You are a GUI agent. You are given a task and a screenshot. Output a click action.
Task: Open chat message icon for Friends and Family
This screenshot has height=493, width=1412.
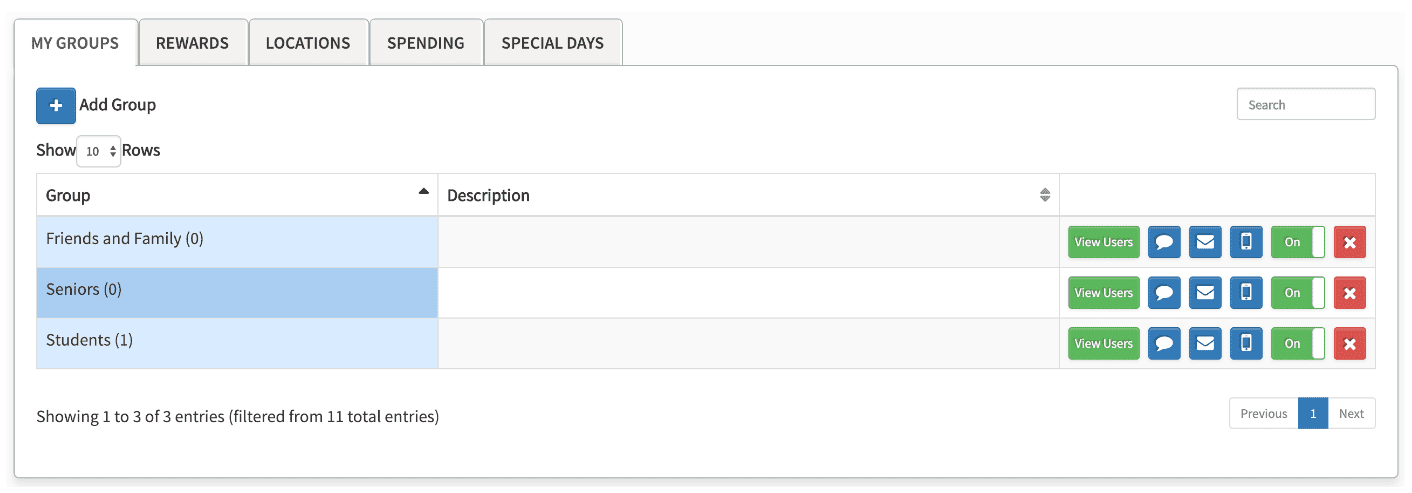(1164, 242)
